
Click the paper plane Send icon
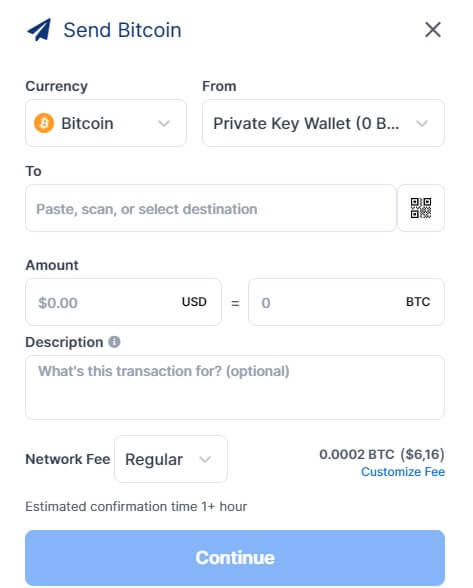[x=39, y=30]
